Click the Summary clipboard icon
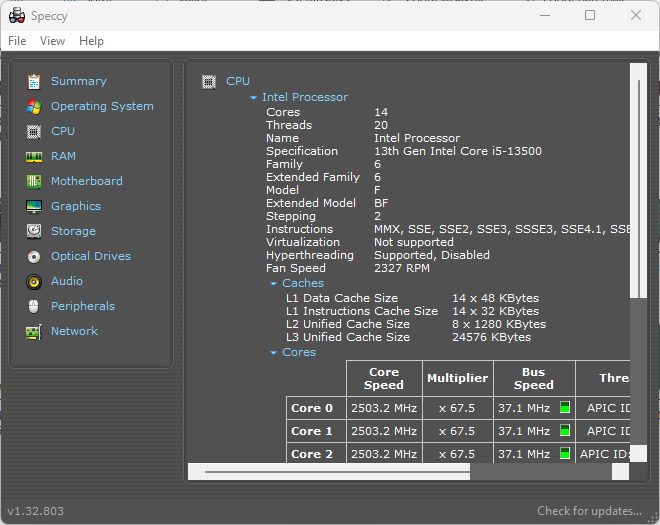This screenshot has width=660, height=525. (x=34, y=82)
